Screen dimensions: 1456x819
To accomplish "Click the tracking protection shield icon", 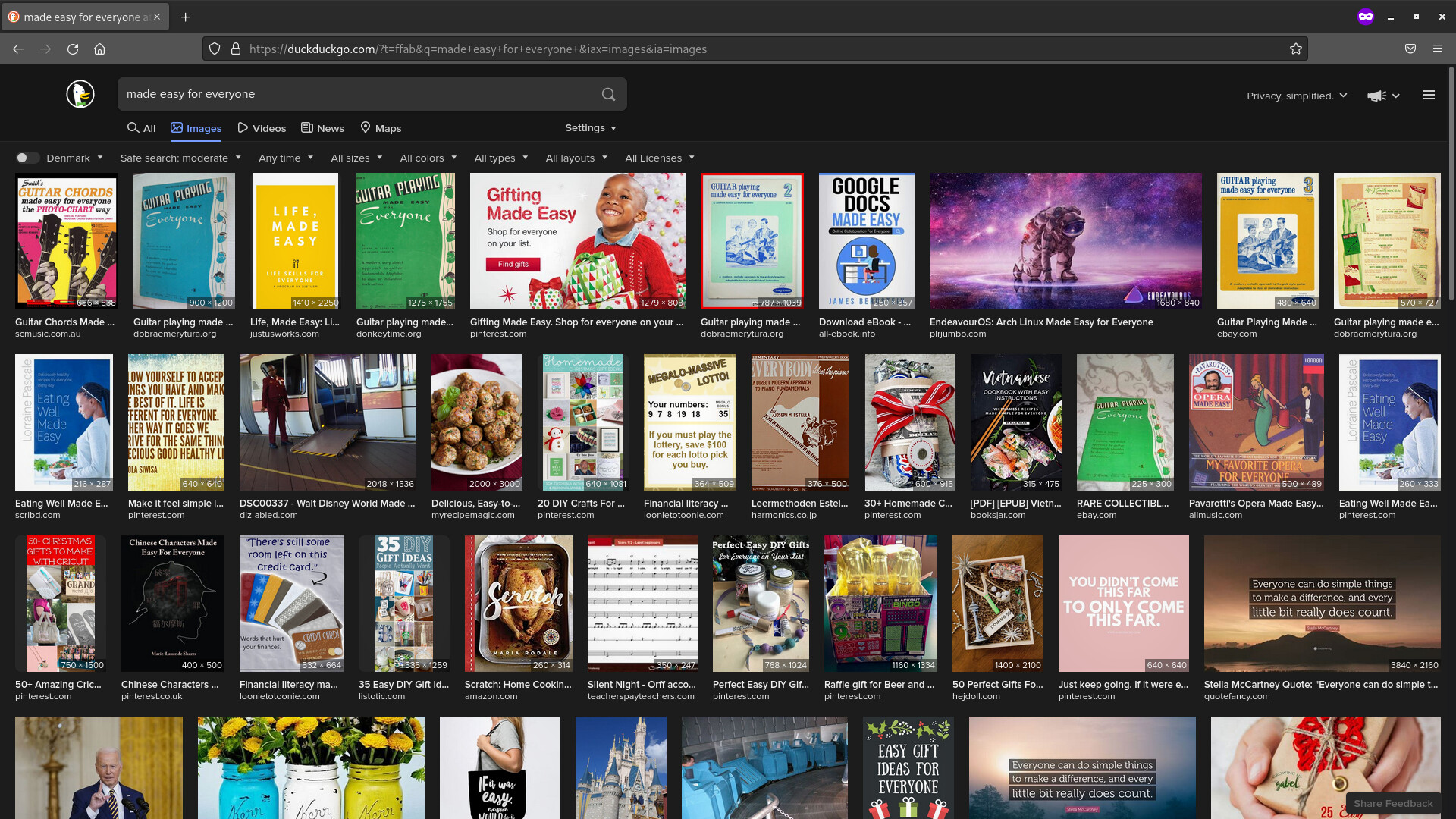I will (x=215, y=49).
